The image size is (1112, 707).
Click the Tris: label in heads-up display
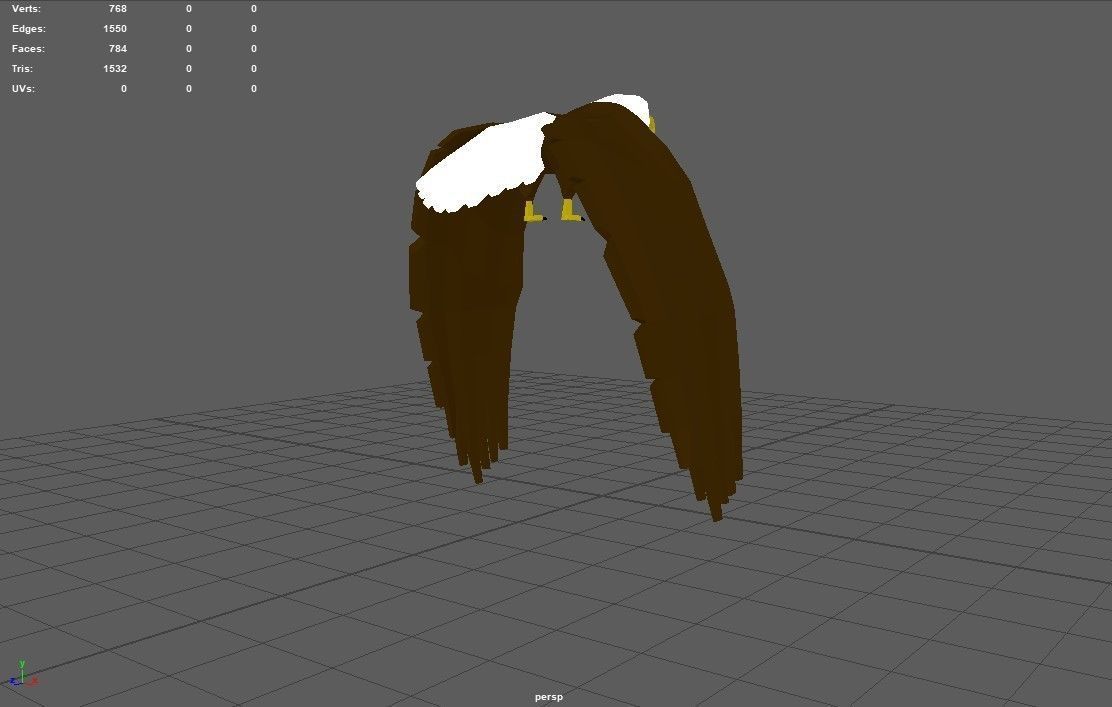pyautogui.click(x=22, y=68)
